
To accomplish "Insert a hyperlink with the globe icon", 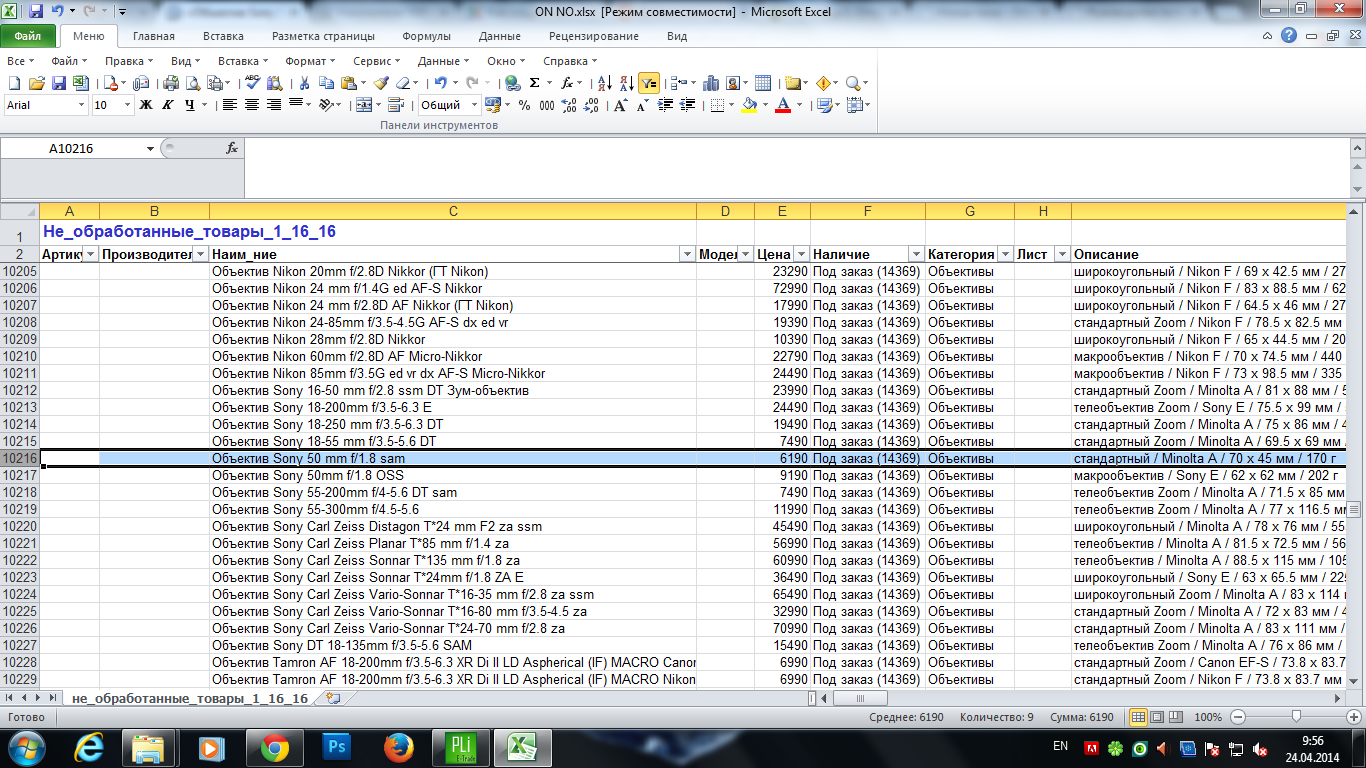I will (512, 83).
